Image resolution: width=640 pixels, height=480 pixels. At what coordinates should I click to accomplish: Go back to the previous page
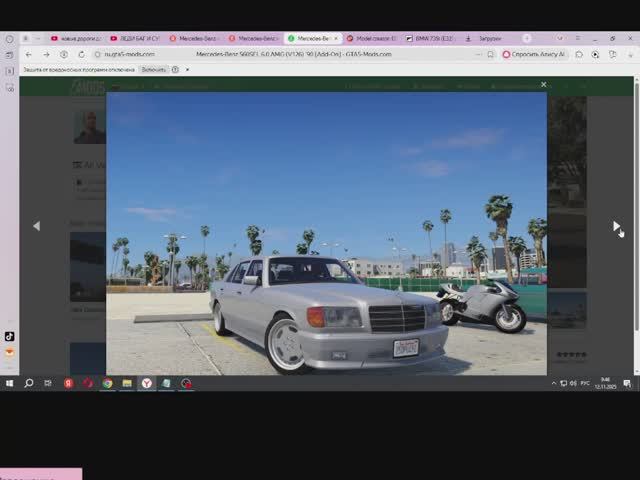29,54
